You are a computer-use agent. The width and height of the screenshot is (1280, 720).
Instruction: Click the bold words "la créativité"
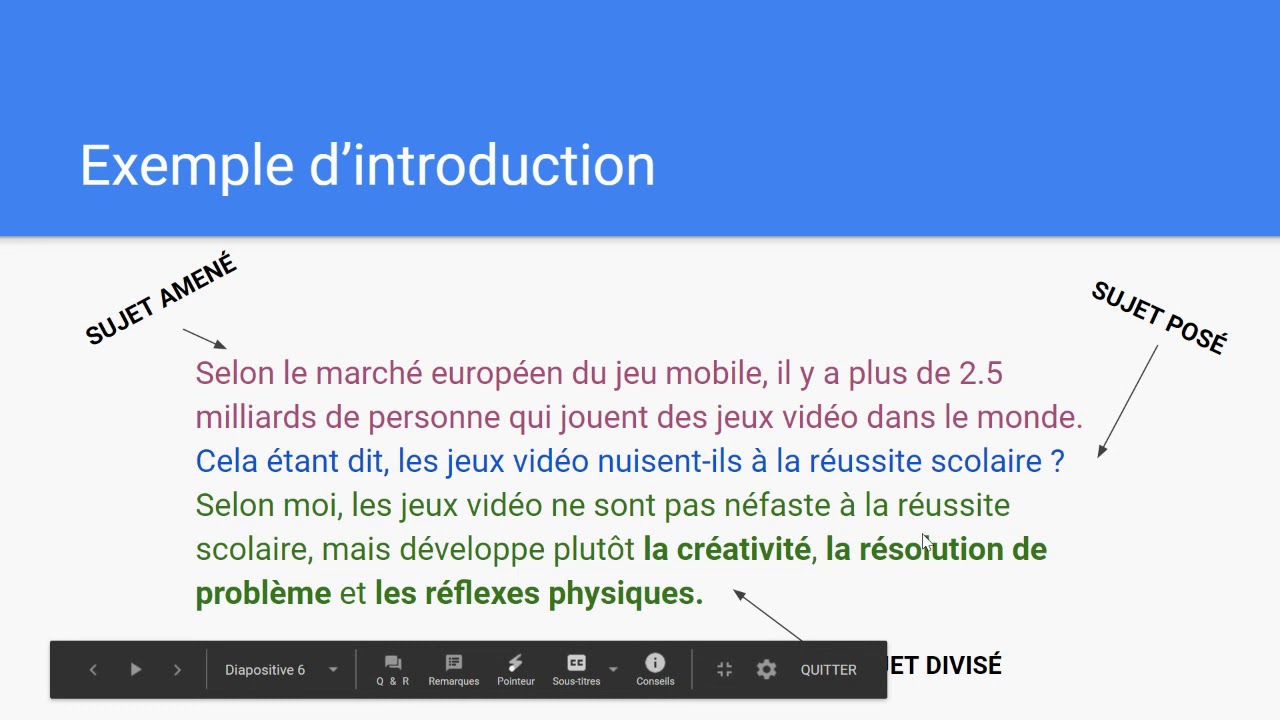tap(727, 549)
